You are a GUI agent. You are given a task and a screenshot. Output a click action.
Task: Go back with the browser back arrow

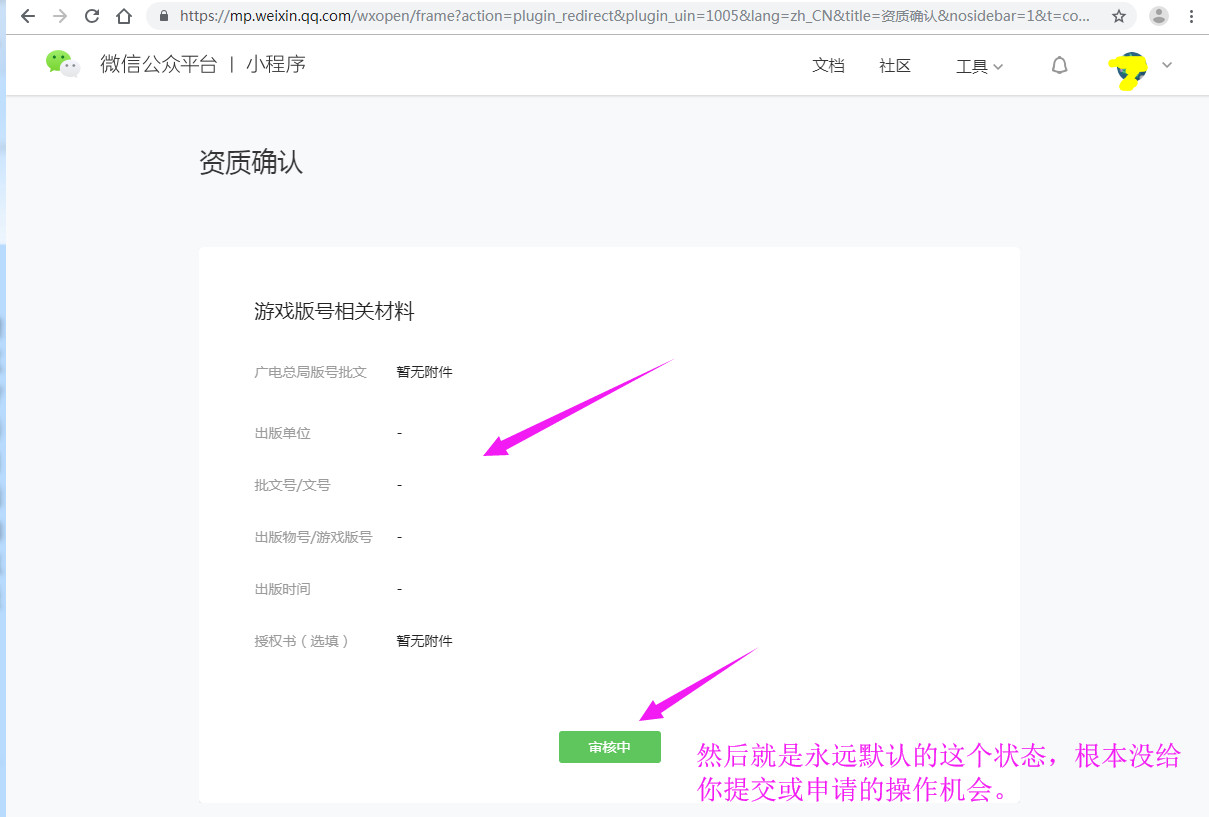(x=28, y=16)
